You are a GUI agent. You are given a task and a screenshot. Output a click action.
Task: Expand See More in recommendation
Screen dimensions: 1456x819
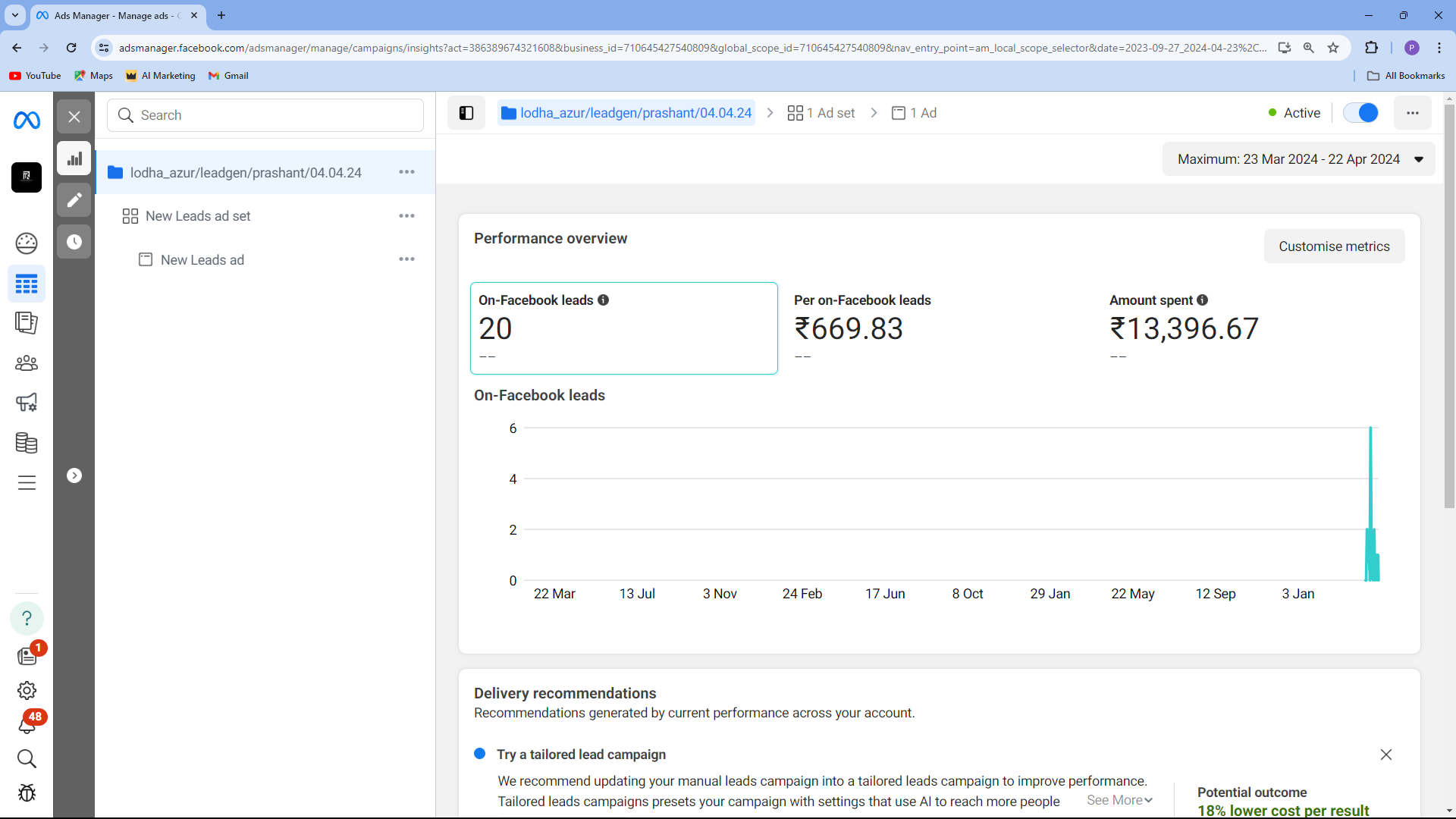1119,800
